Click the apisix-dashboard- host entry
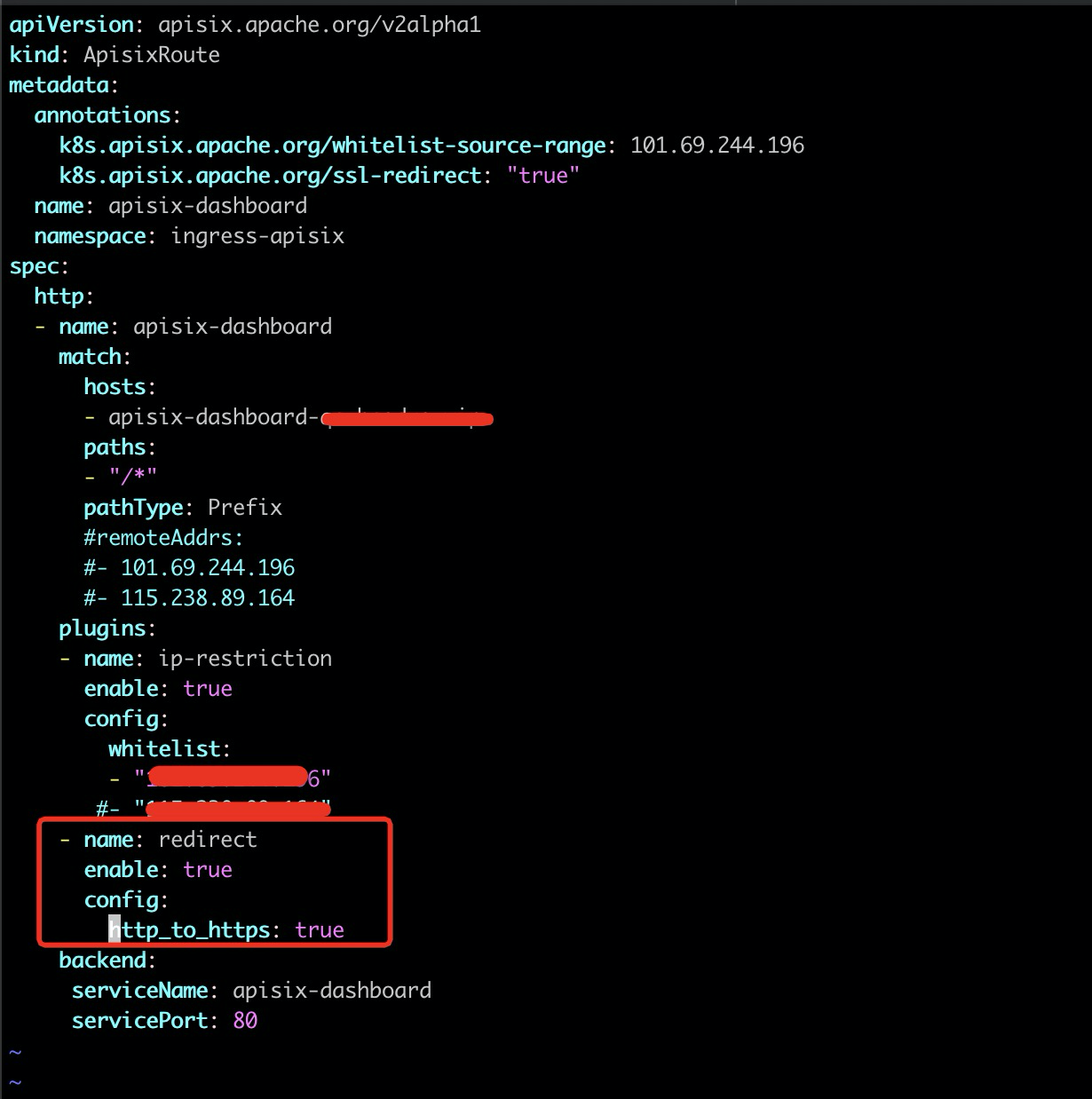Screen dimensions: 1092x1099 [x=300, y=417]
